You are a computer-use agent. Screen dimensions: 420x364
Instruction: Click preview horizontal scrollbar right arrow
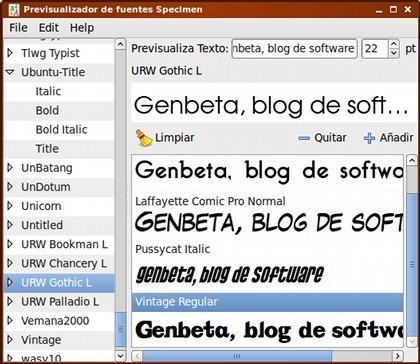click(x=397, y=356)
